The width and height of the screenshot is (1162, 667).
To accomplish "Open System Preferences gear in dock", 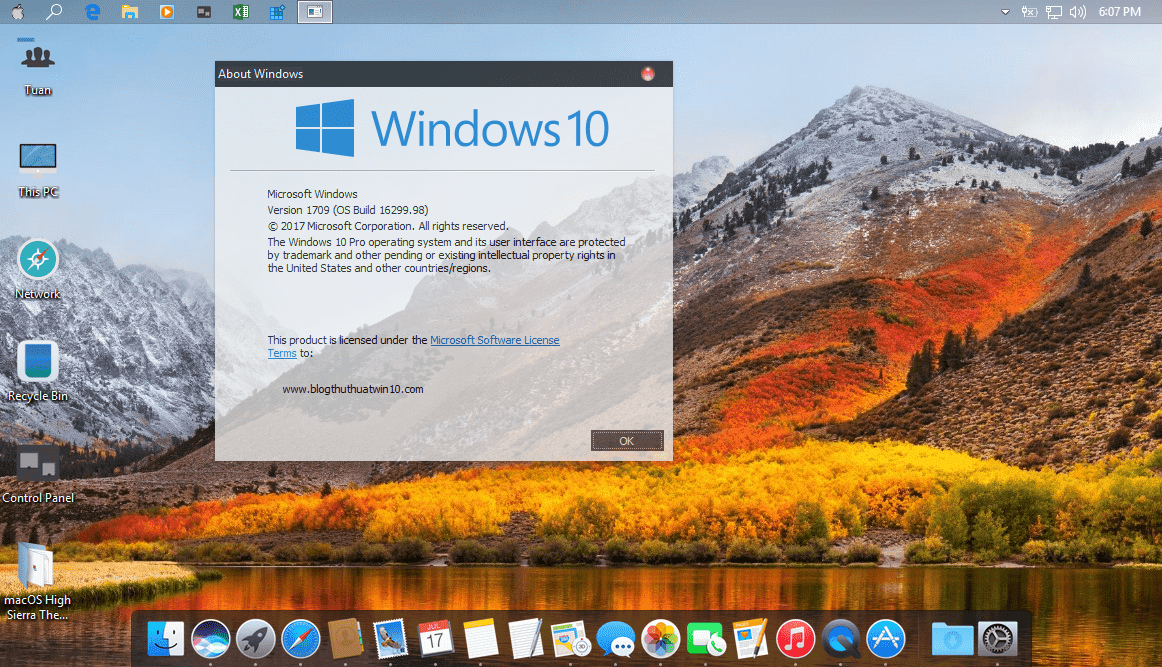I will [997, 639].
